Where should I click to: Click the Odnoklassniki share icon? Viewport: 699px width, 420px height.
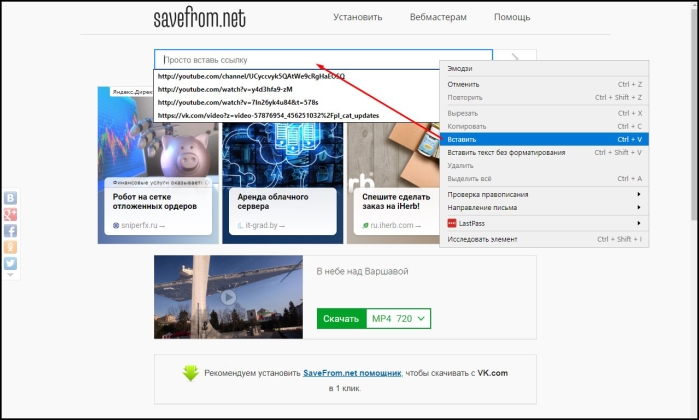coord(10,247)
